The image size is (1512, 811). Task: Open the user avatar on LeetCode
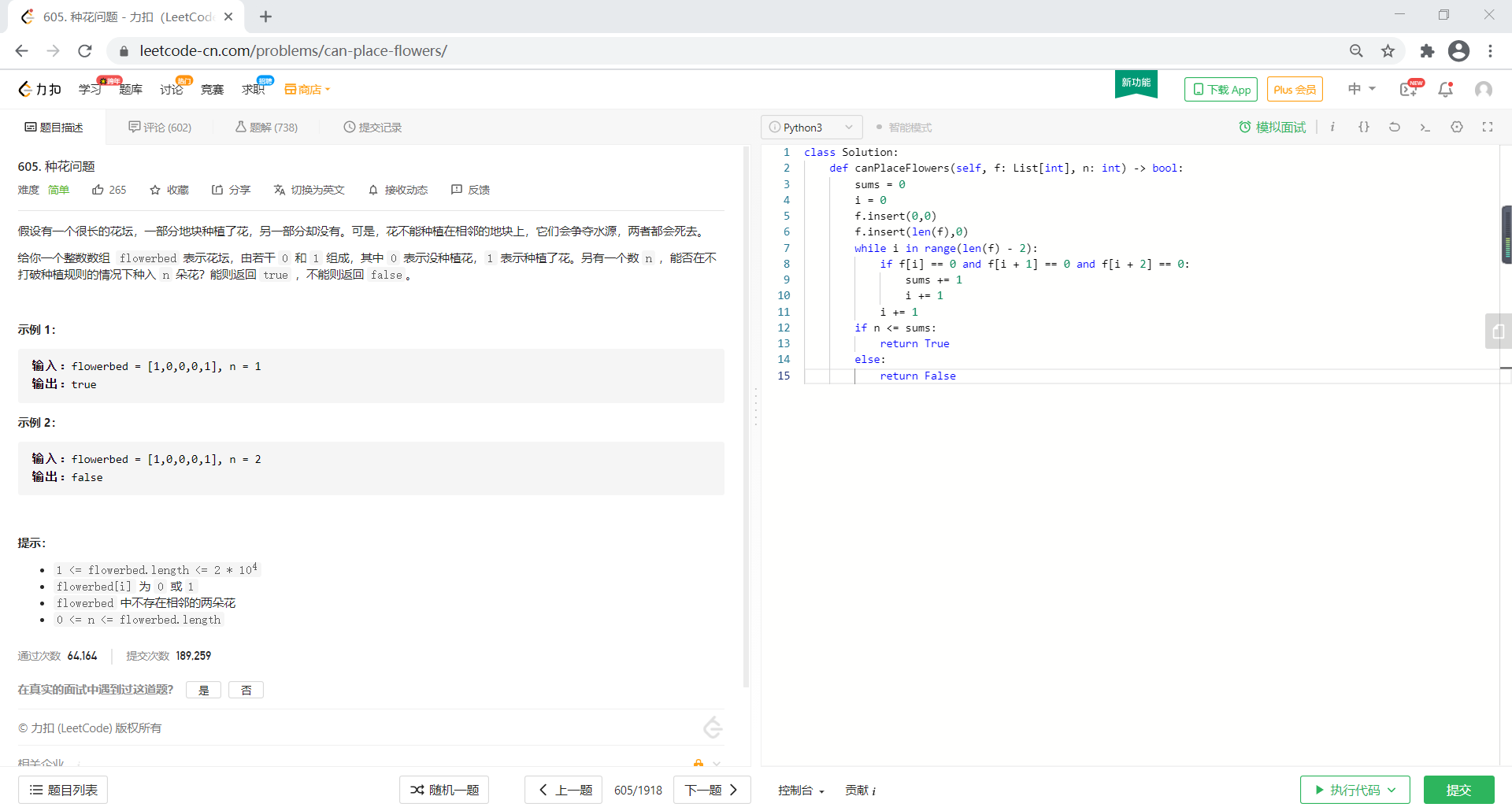1484,89
